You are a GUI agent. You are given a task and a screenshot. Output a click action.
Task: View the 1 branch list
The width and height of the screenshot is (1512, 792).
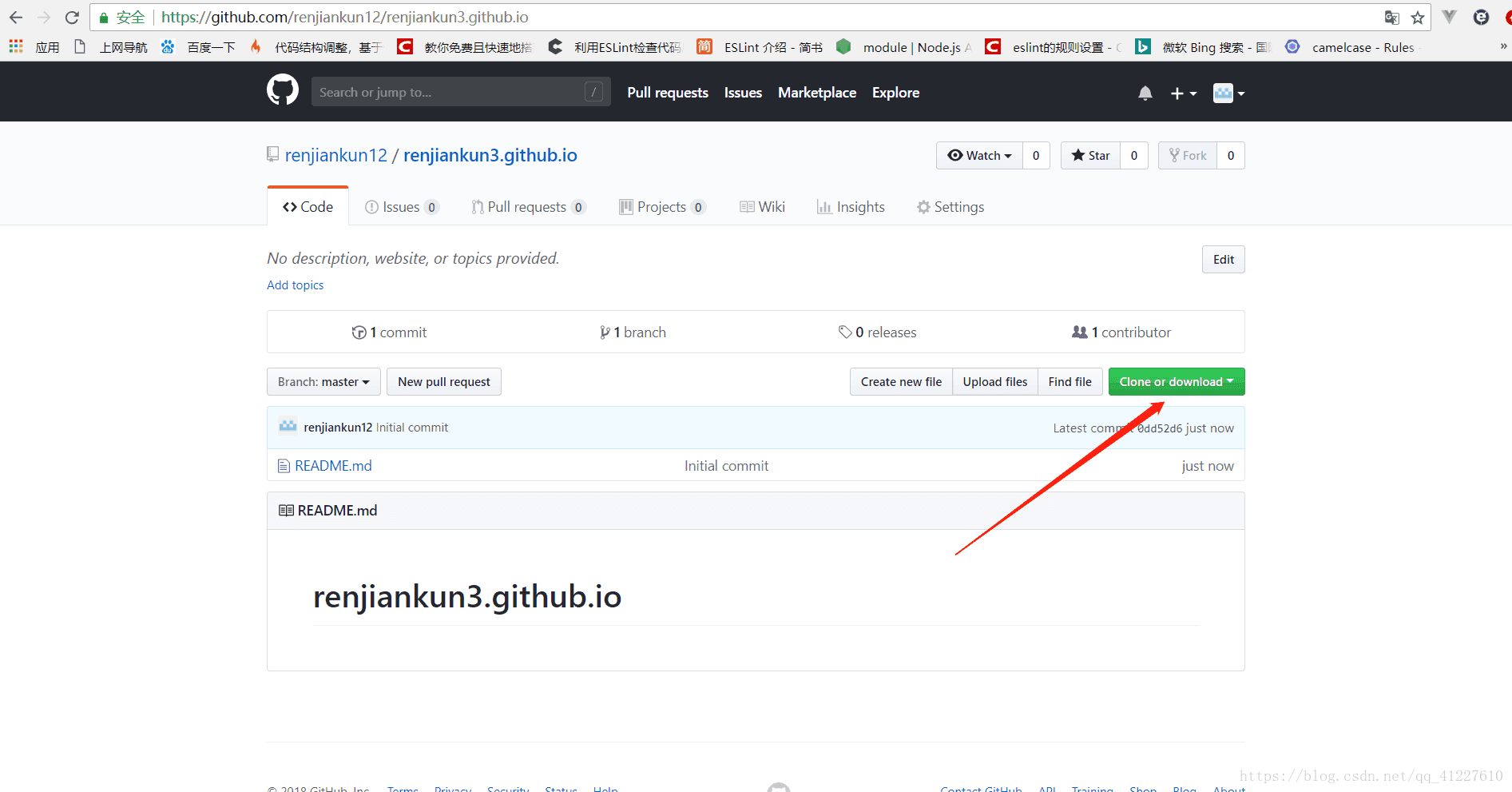click(633, 332)
